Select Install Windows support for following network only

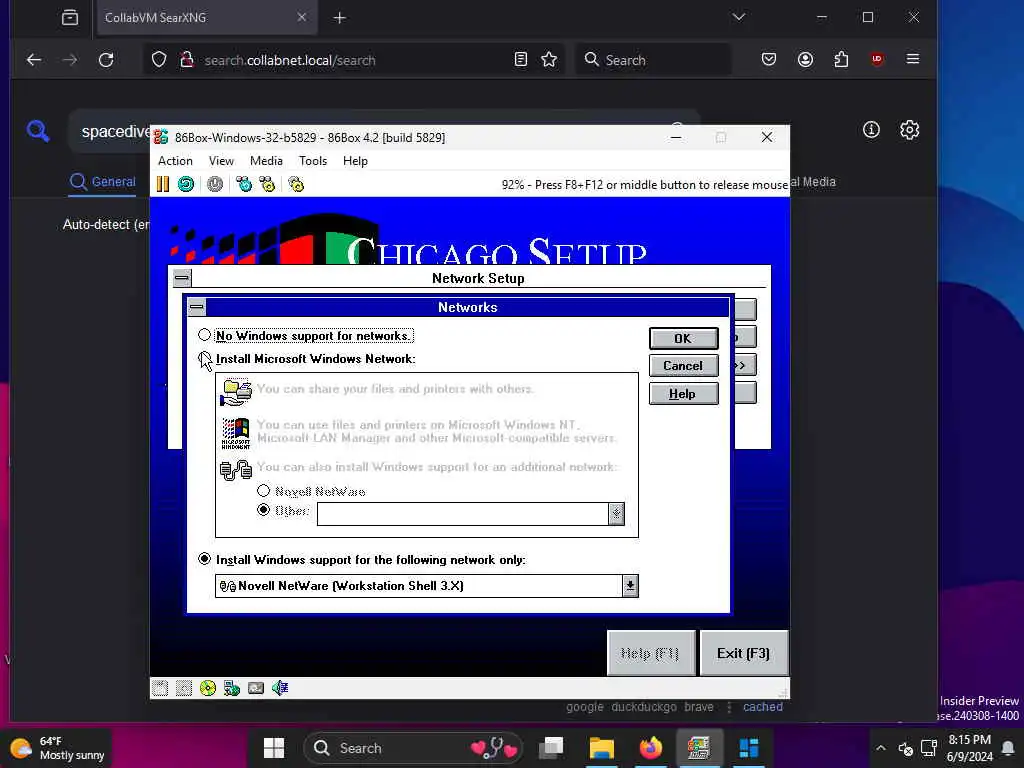click(204, 559)
